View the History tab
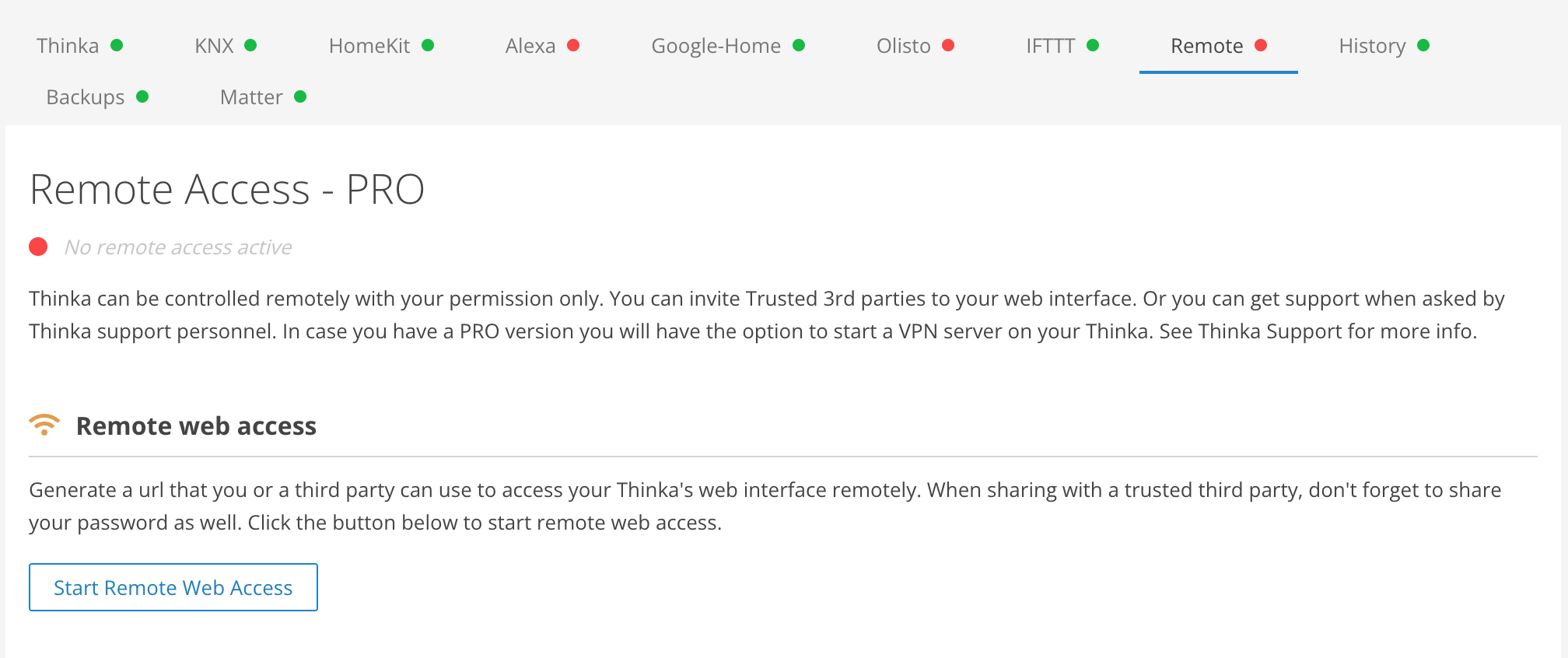 pyautogui.click(x=1372, y=46)
